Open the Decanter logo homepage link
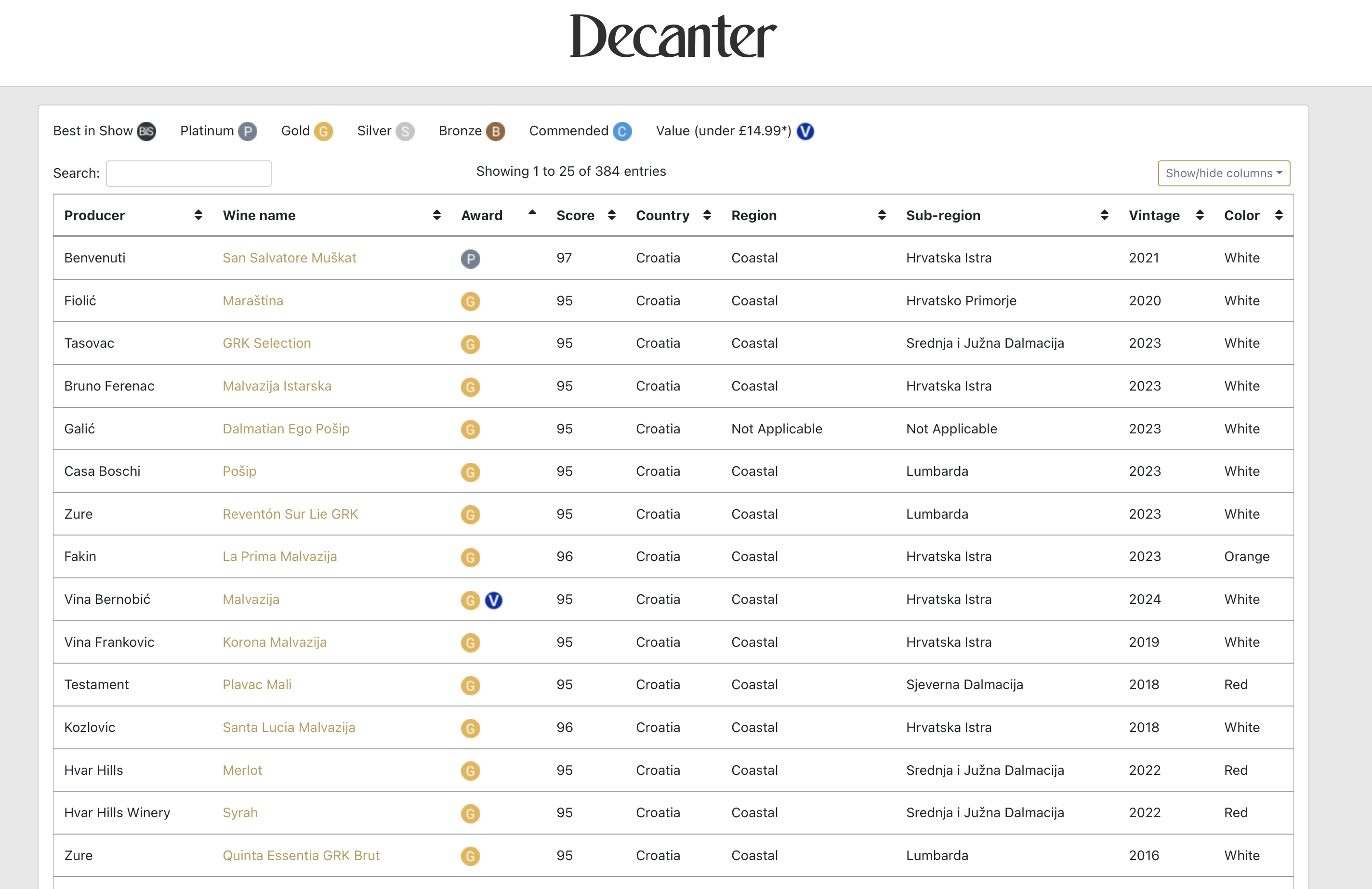Screen dimensions: 1372x889 coord(673,36)
